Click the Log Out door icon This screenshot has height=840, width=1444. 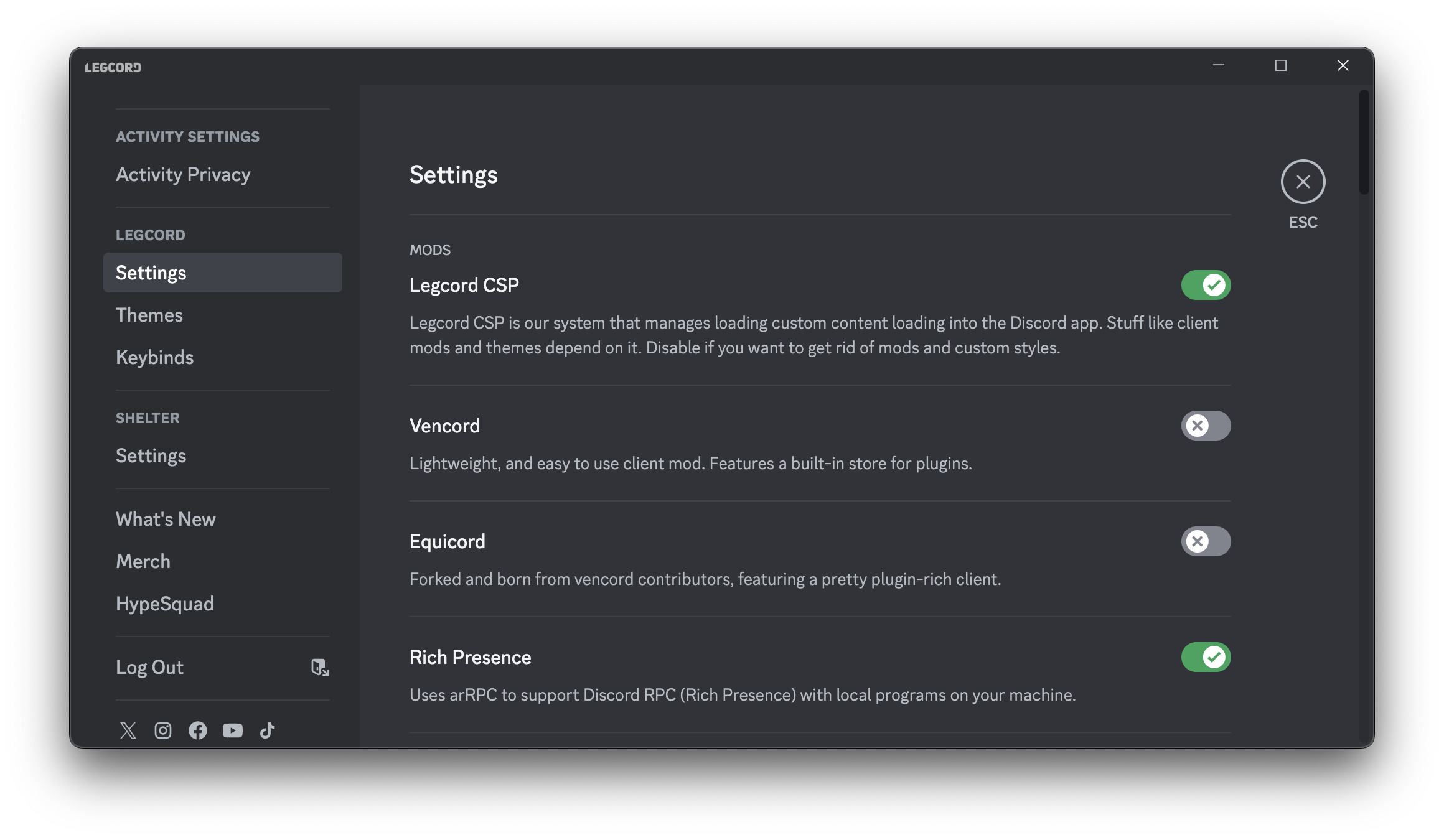click(x=320, y=668)
